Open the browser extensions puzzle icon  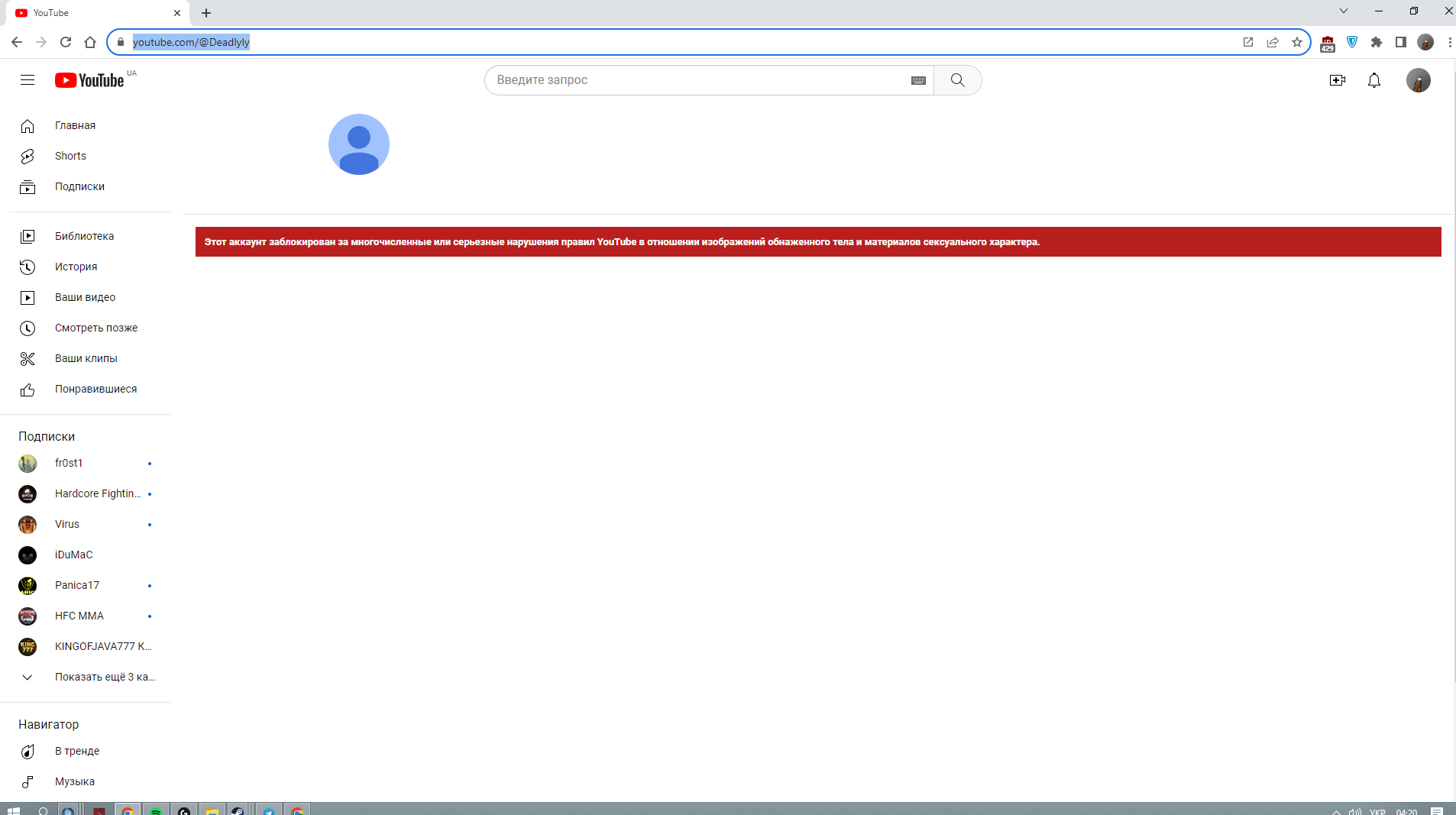1377,42
